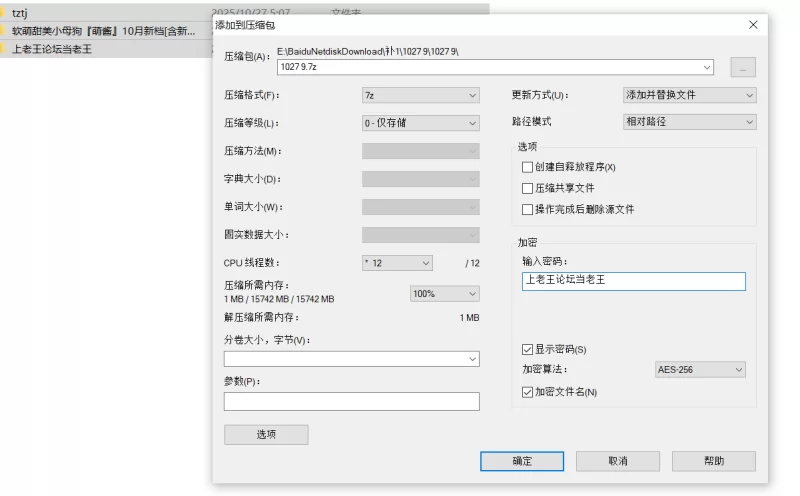Confirm with the 确定 button

(x=522, y=461)
